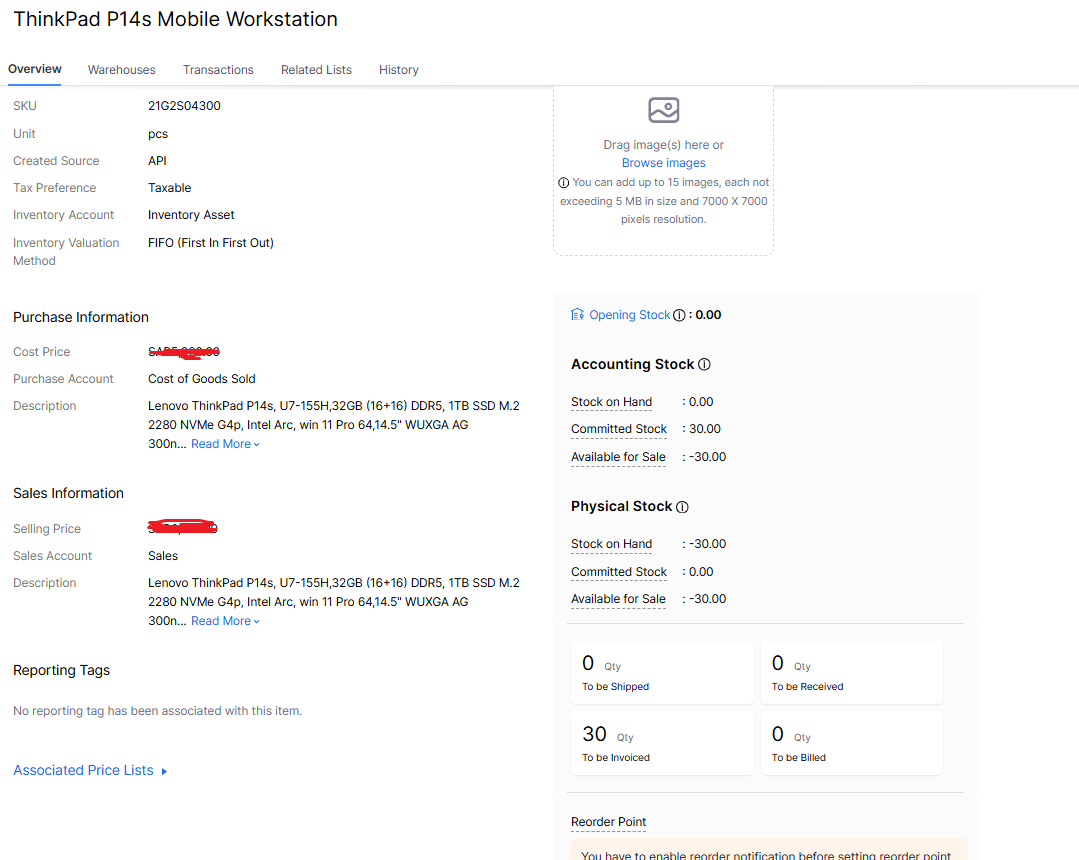Switch to the Overview tab
The width and height of the screenshot is (1079, 860).
pos(34,69)
